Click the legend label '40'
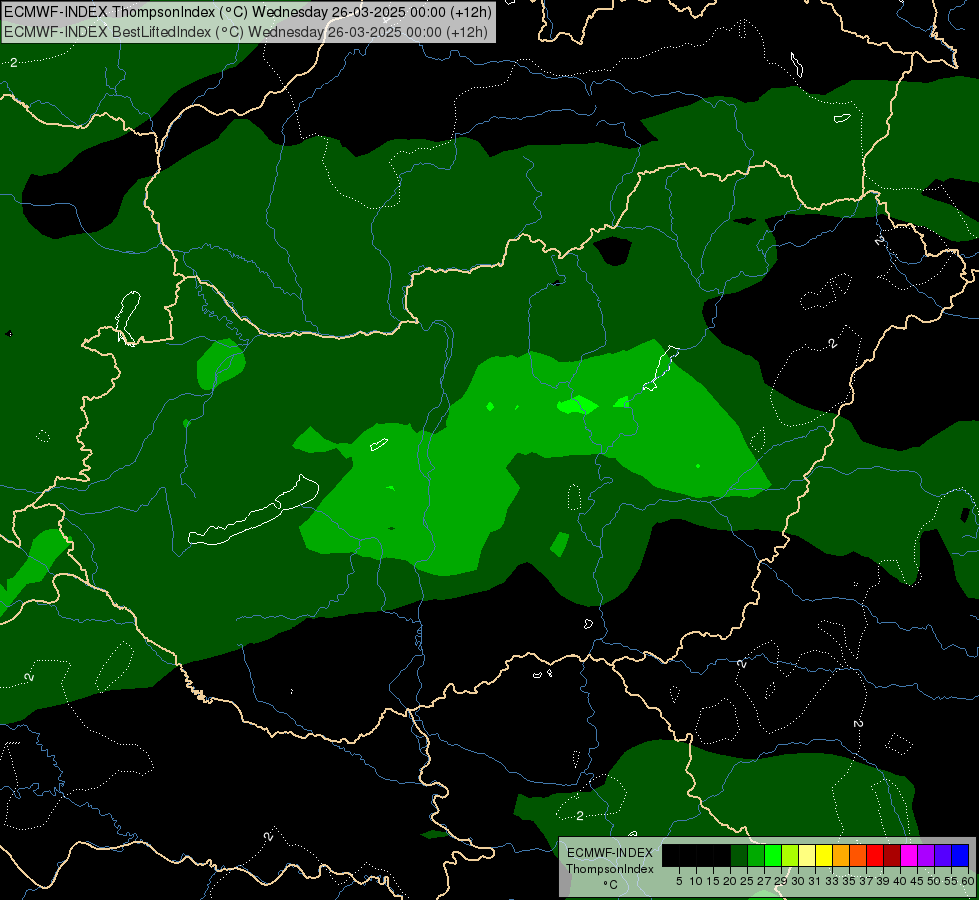The height and width of the screenshot is (900, 979). click(900, 881)
